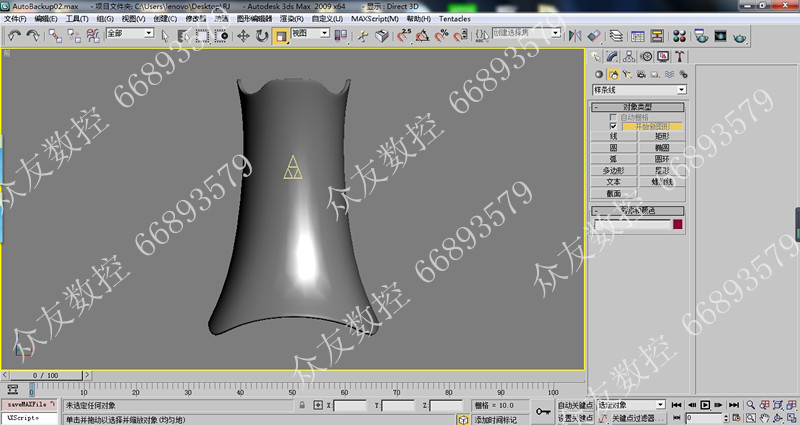
Task: Uncheck the Start New Shape checkbox
Action: click(613, 126)
